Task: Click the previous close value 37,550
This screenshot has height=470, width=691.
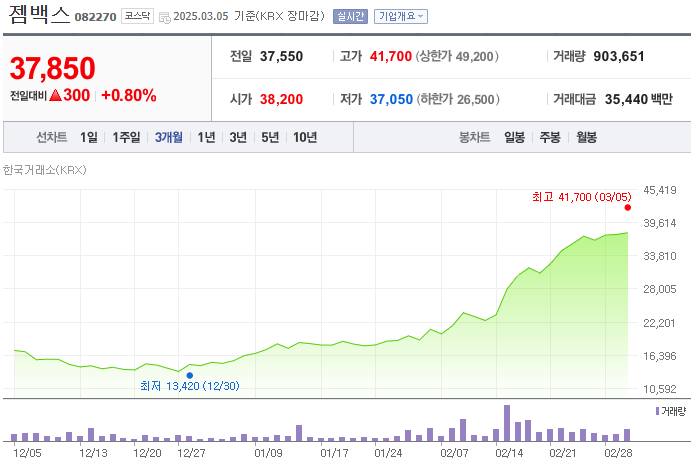Action: 281,56
